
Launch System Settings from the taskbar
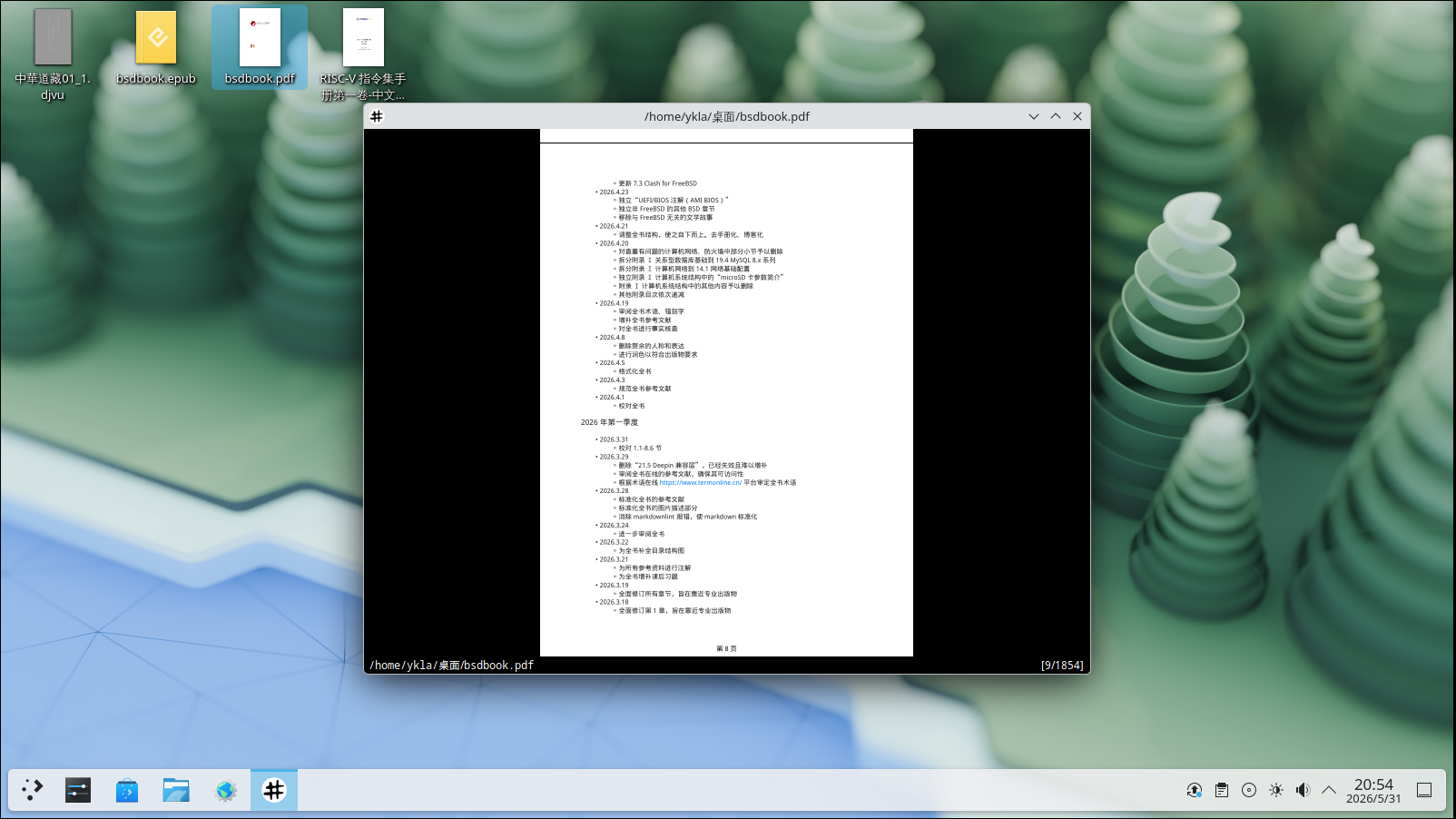[x=78, y=790]
